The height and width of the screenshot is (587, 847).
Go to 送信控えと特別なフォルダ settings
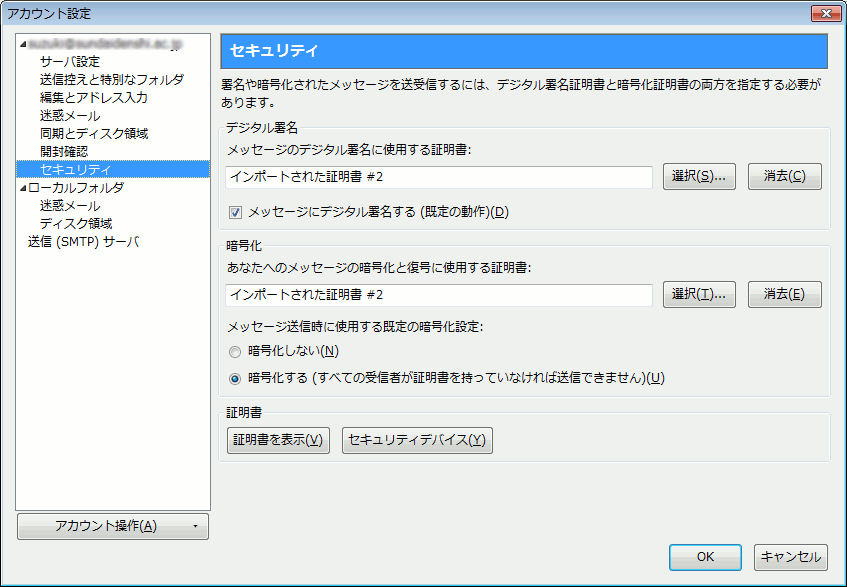click(x=111, y=80)
